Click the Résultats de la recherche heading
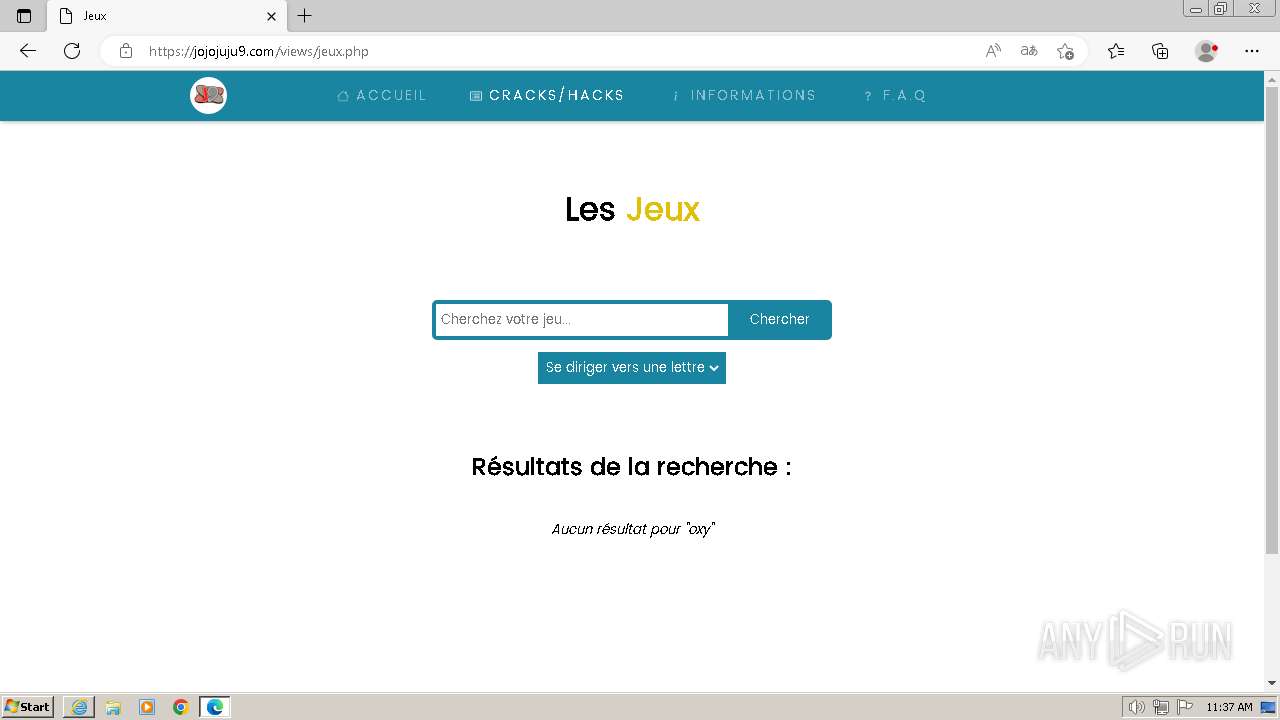 click(632, 467)
